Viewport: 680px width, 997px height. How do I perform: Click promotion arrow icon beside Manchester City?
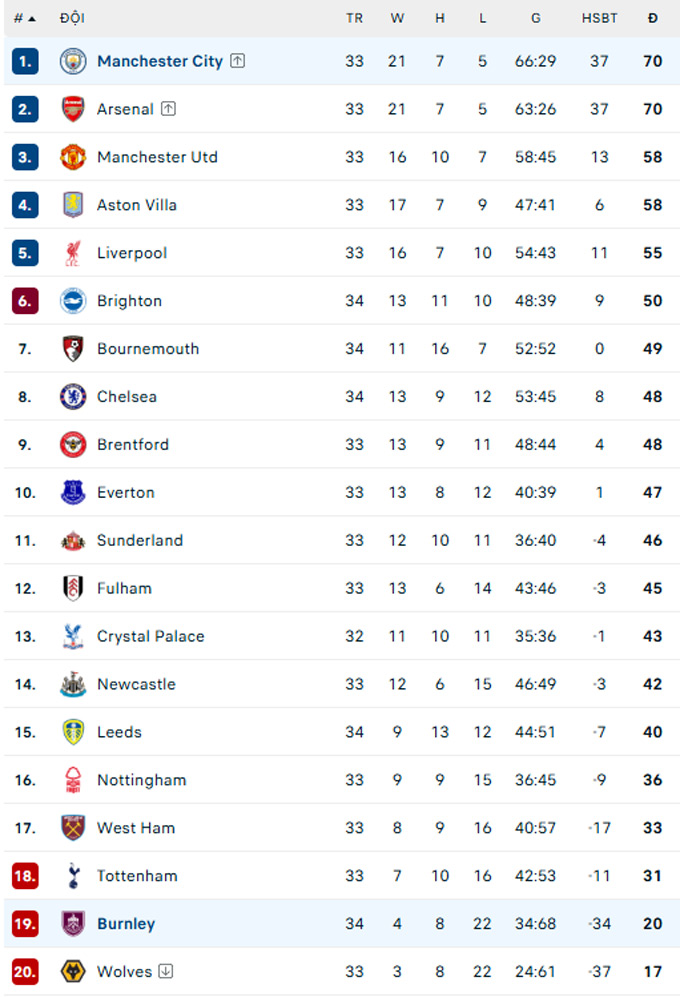(237, 61)
